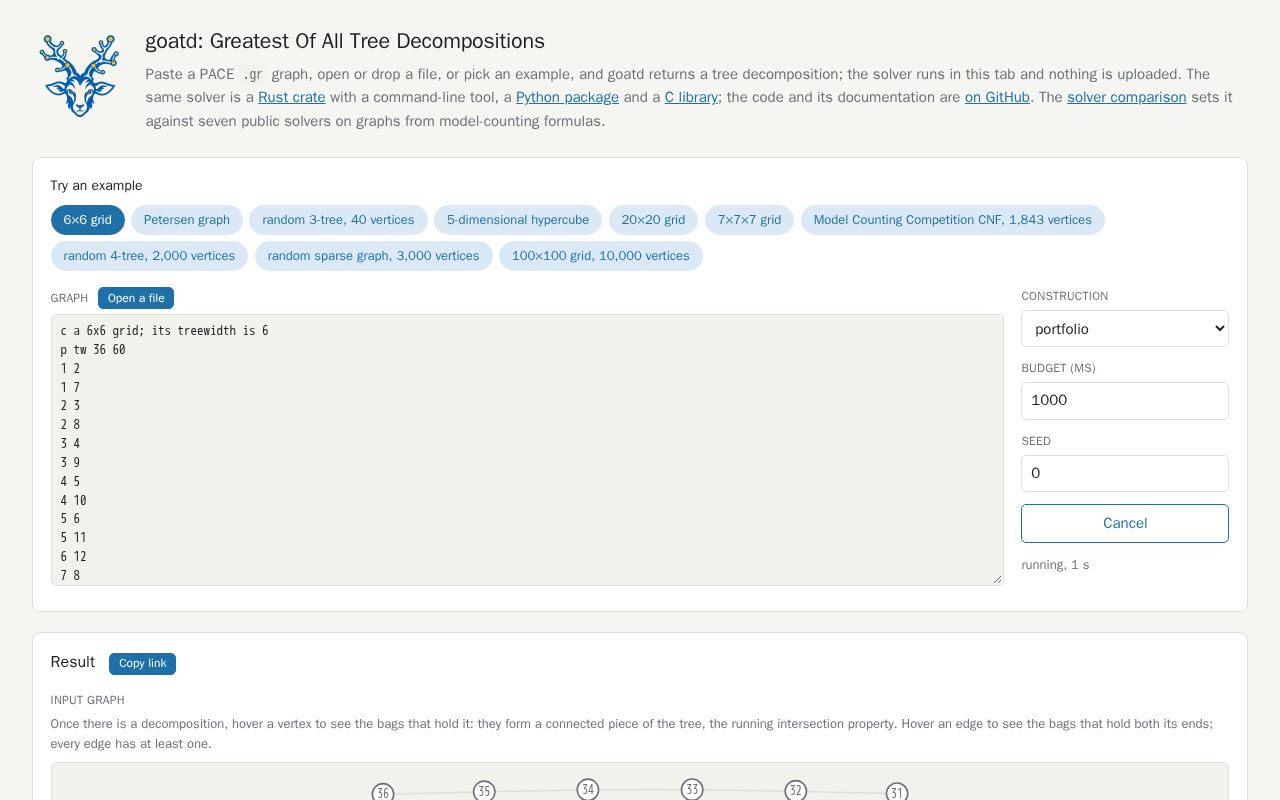Expand the construction portfolio dropdown
The image size is (1280, 800).
(x=1125, y=329)
